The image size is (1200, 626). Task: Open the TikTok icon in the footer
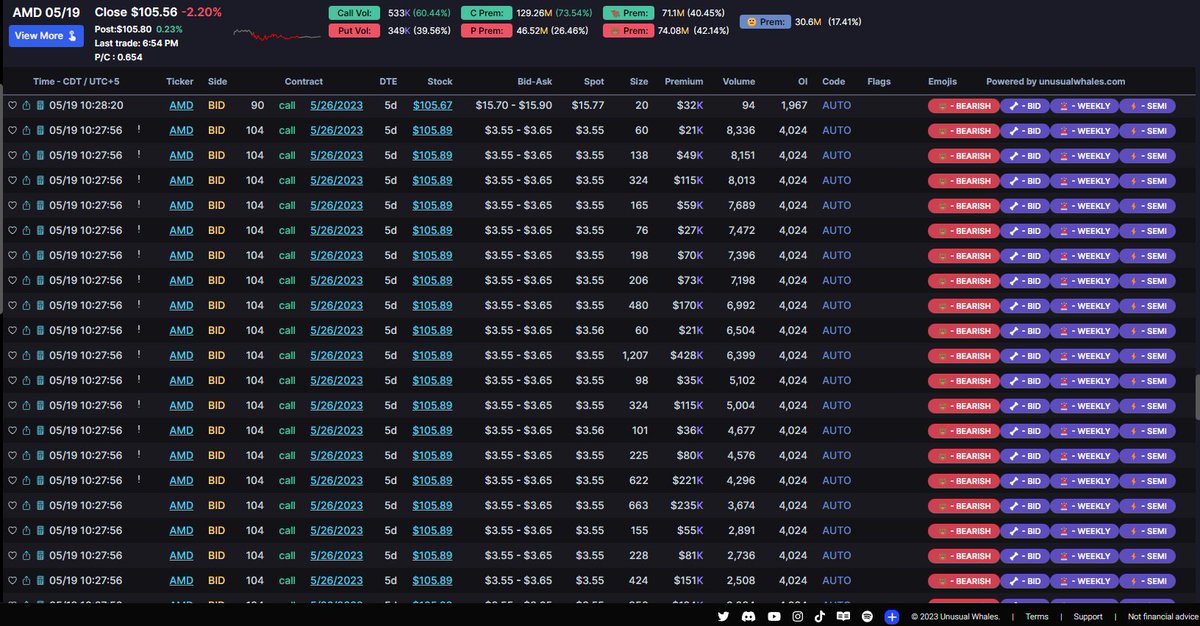[x=819, y=617]
